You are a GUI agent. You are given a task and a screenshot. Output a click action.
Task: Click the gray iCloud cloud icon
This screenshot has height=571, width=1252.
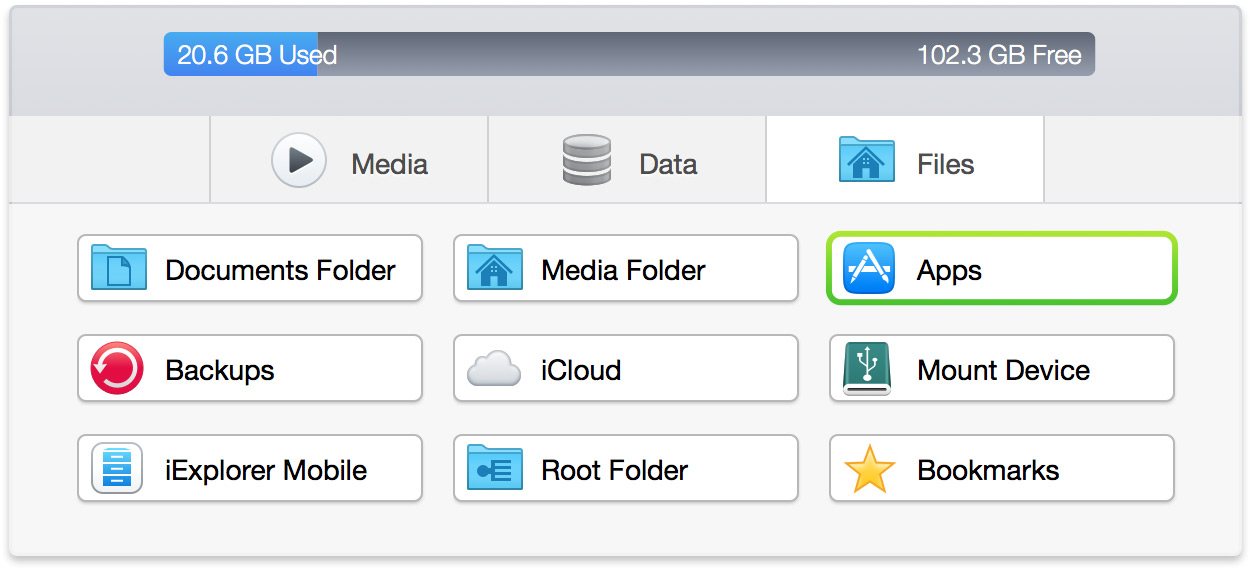click(494, 370)
